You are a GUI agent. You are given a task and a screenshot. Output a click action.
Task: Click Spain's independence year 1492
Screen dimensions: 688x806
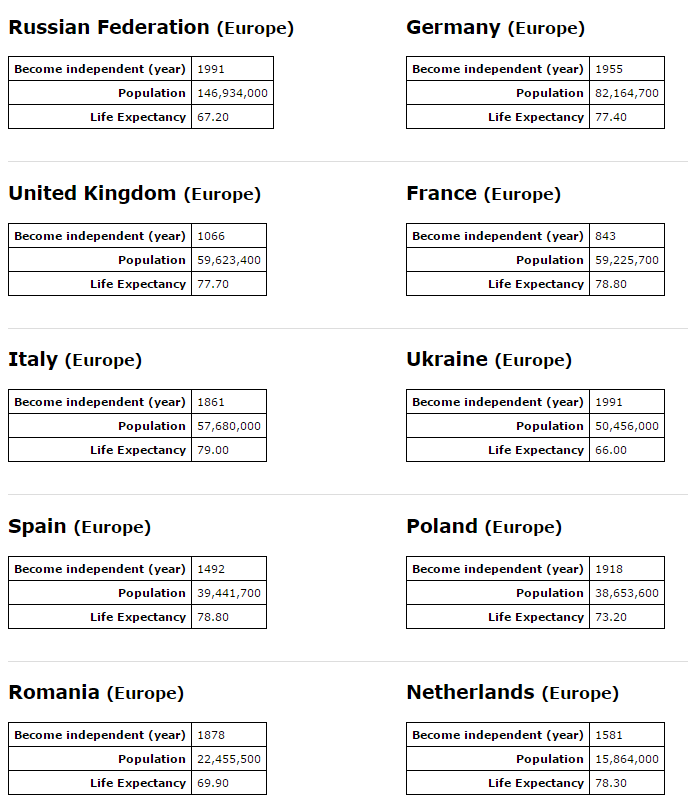point(211,569)
